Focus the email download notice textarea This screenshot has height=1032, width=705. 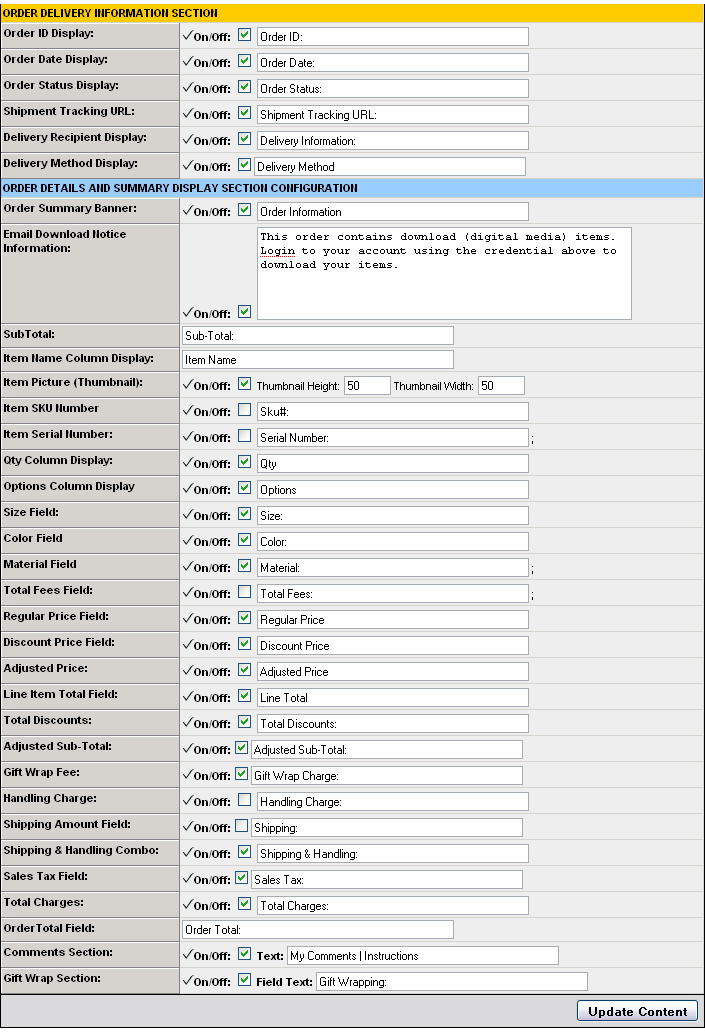point(444,273)
